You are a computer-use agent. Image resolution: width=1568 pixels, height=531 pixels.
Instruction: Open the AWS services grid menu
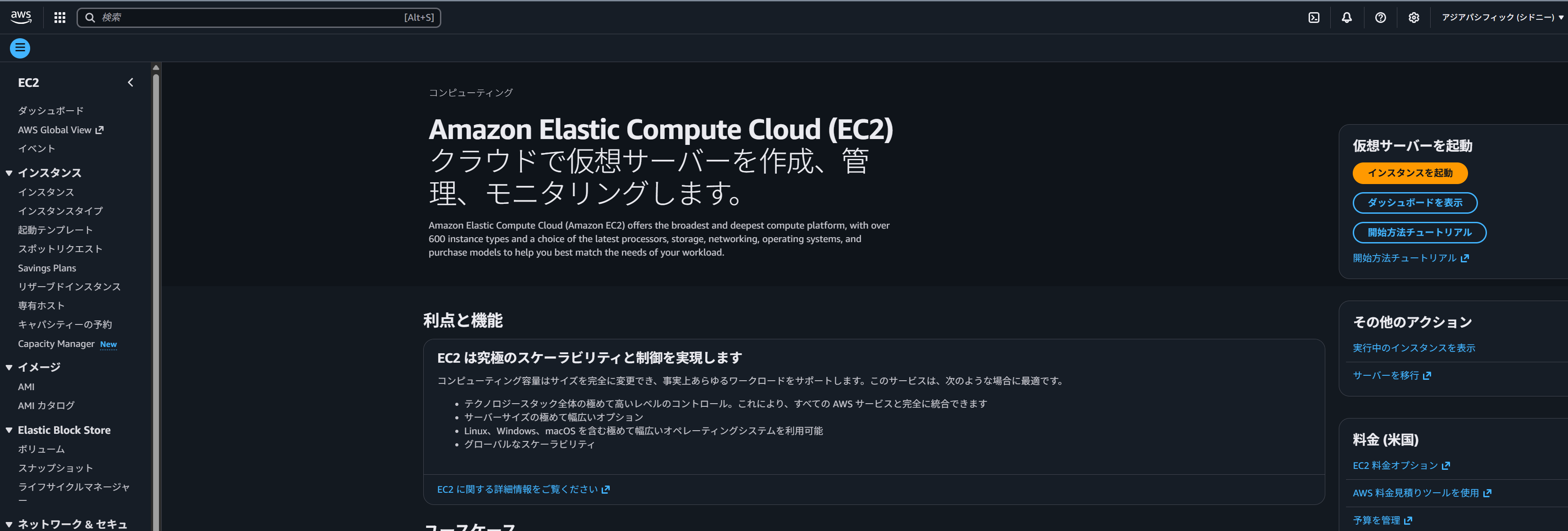click(59, 17)
